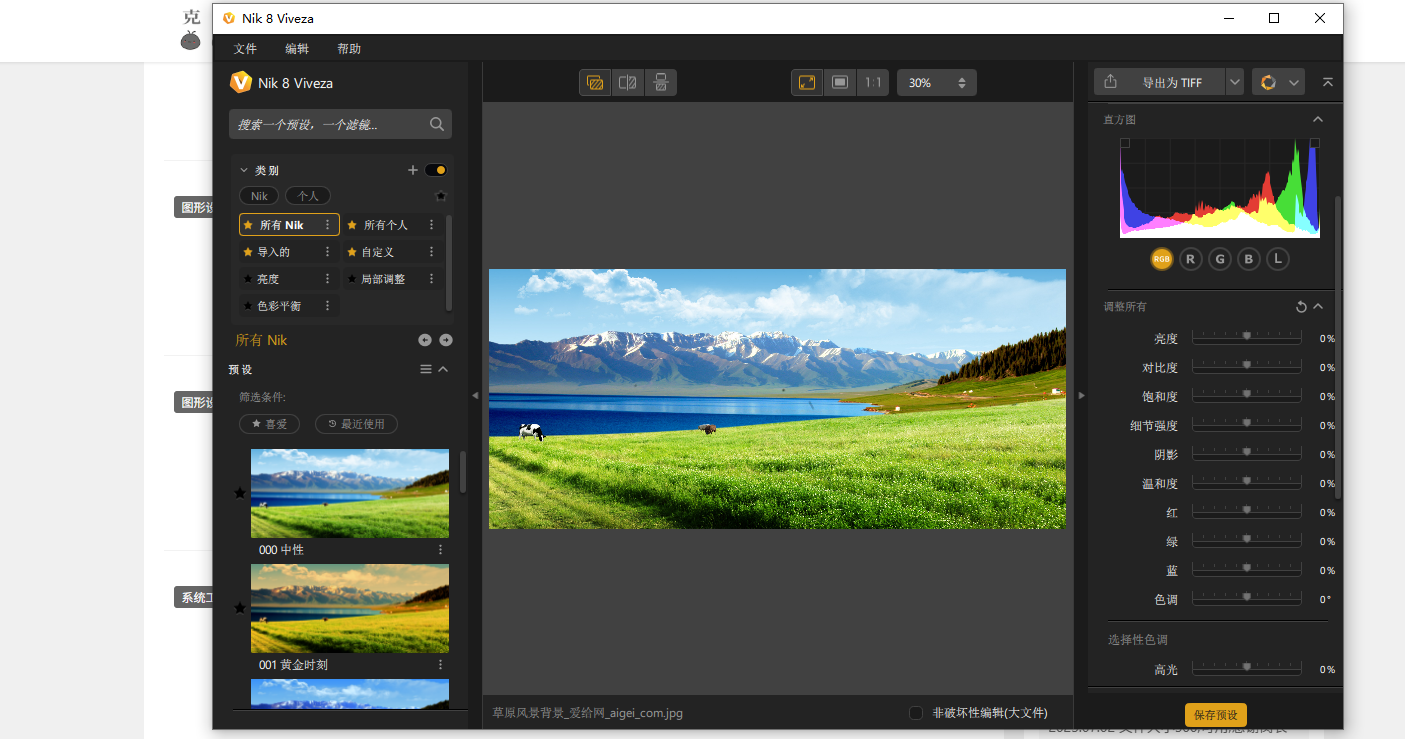Select the R histogram channel
1405x739 pixels.
[1190, 259]
